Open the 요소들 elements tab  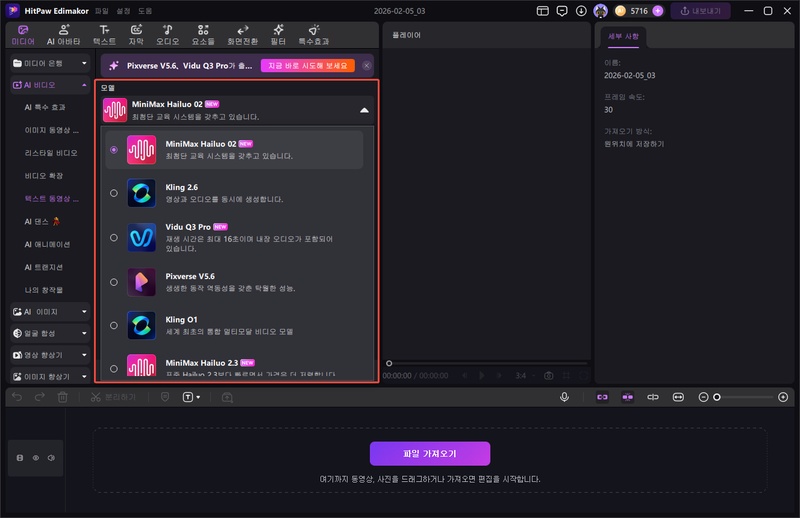203,35
